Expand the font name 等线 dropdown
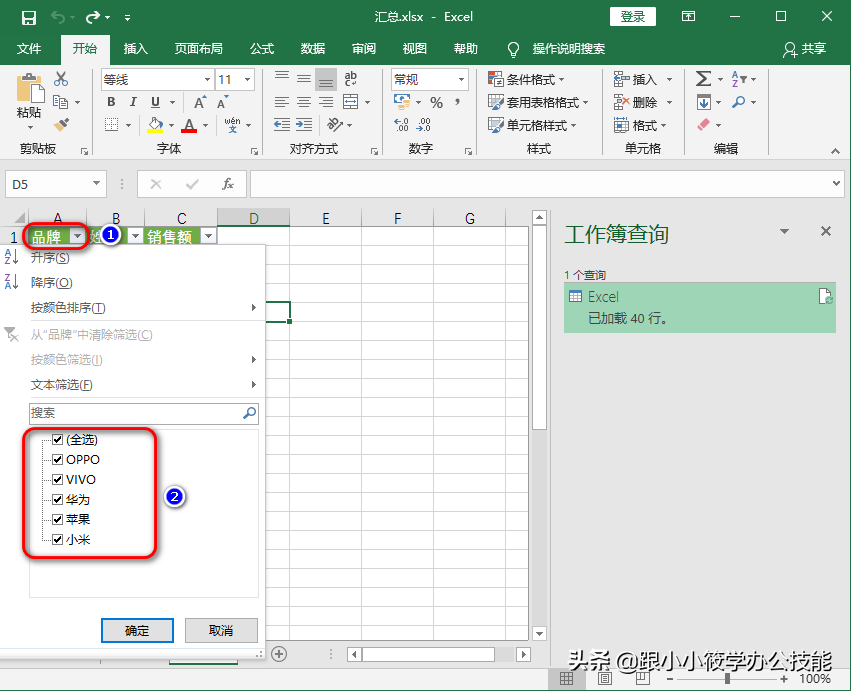 point(207,80)
